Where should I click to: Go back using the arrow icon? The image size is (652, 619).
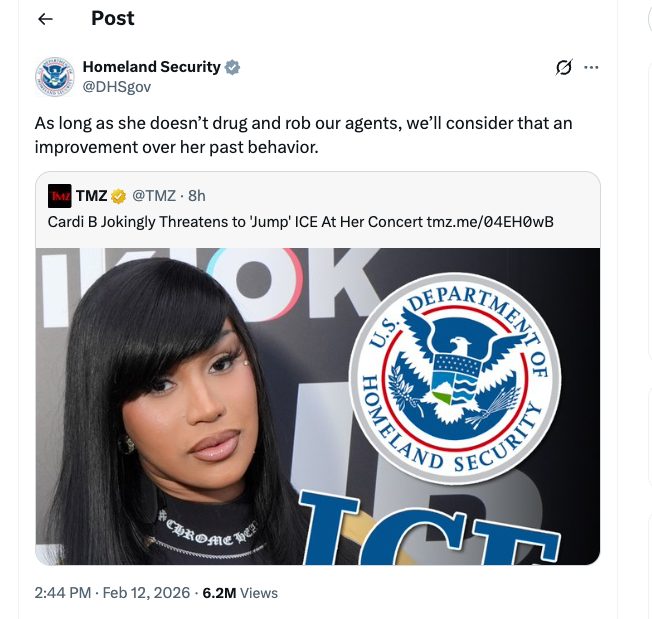coord(45,19)
